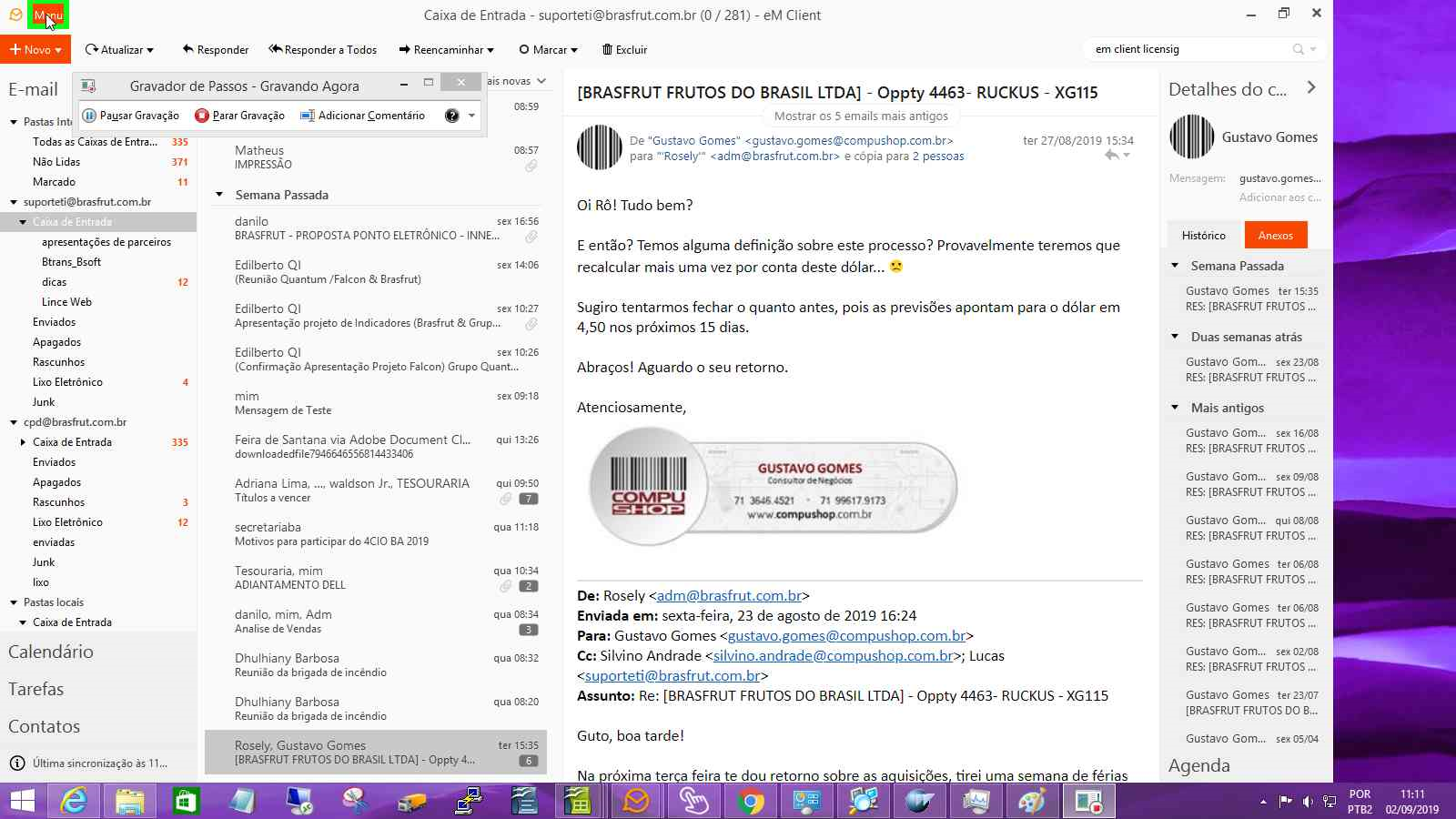Click Responder a Todos in toolbar
The height and width of the screenshot is (819, 1456).
click(322, 50)
